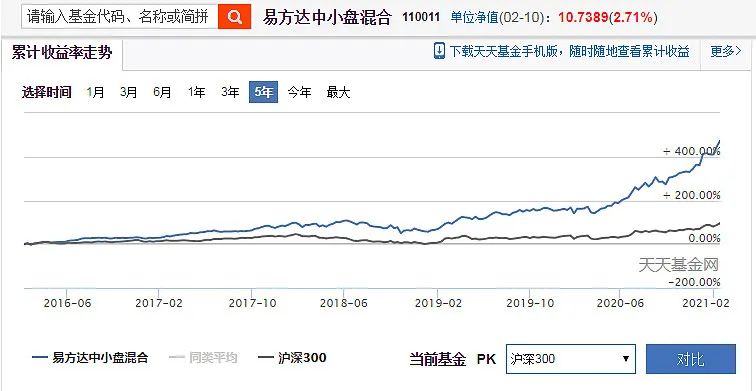The width and height of the screenshot is (756, 391).
Task: Open the 更多 link
Action: pyautogui.click(x=726, y=51)
